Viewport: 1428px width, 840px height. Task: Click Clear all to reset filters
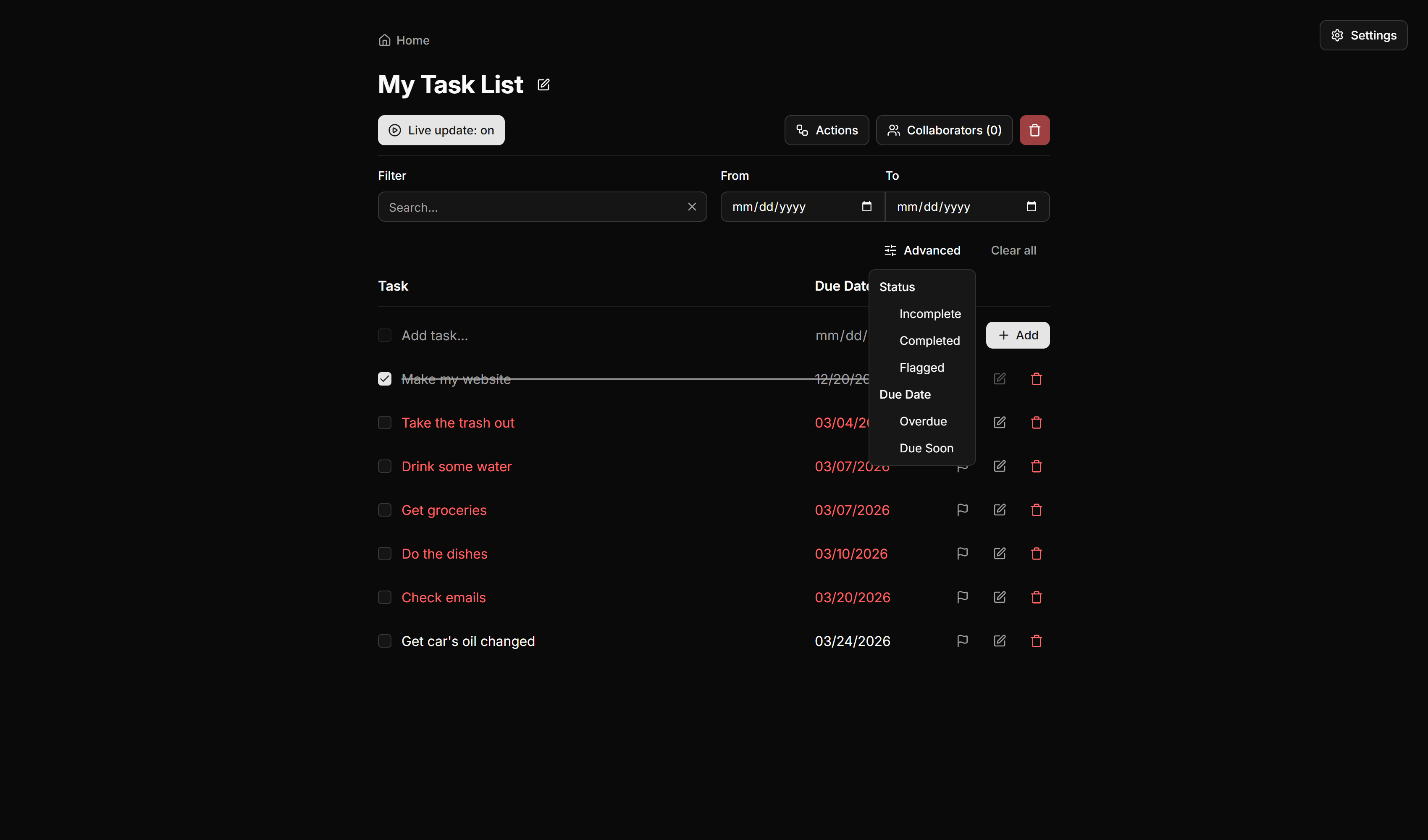click(1013, 250)
